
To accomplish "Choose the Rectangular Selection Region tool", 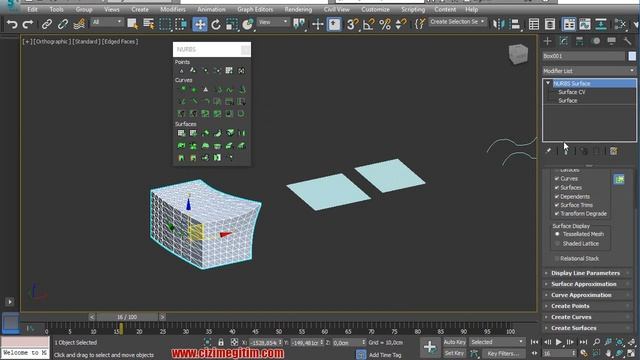I will (x=165, y=24).
